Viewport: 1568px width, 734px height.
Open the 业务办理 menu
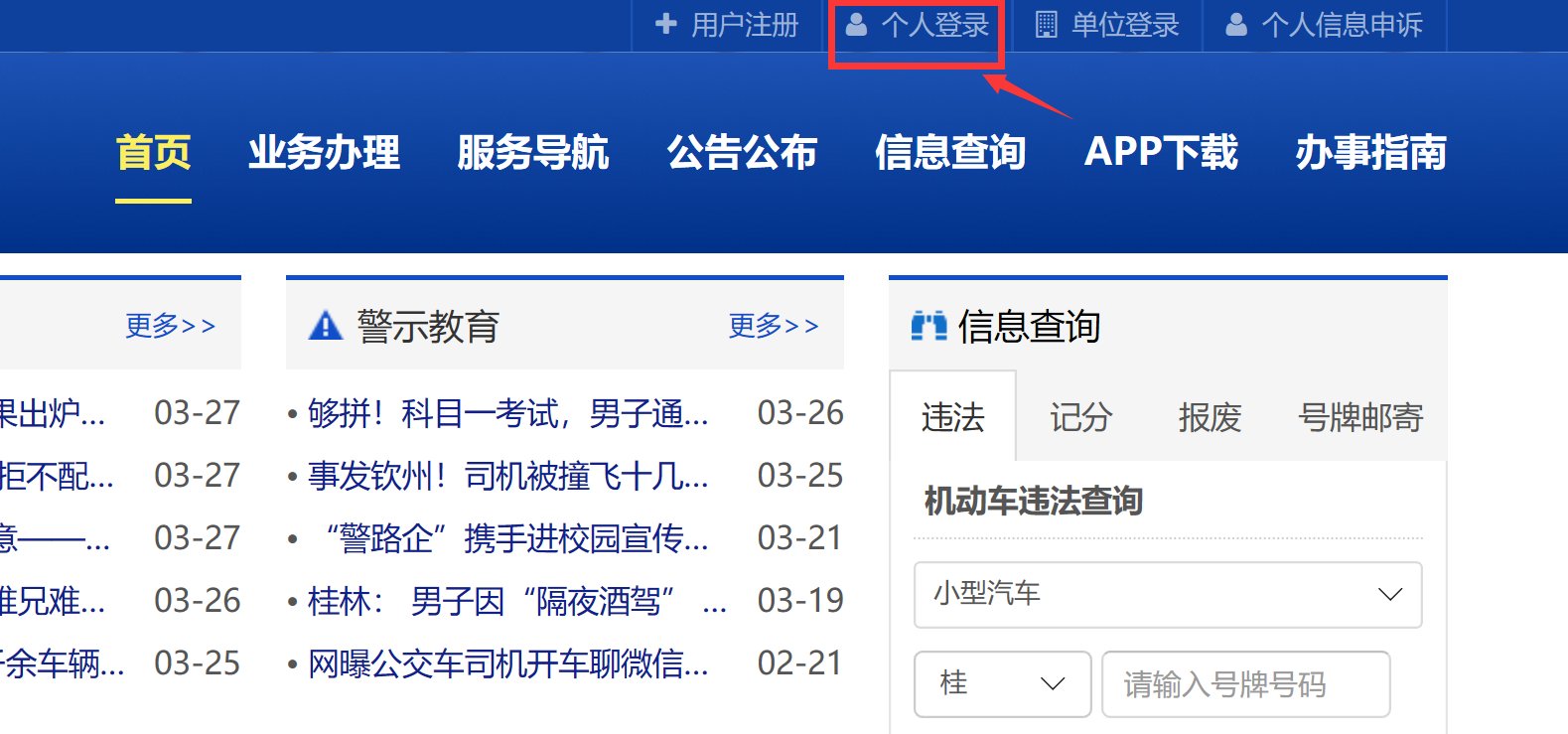pos(325,153)
